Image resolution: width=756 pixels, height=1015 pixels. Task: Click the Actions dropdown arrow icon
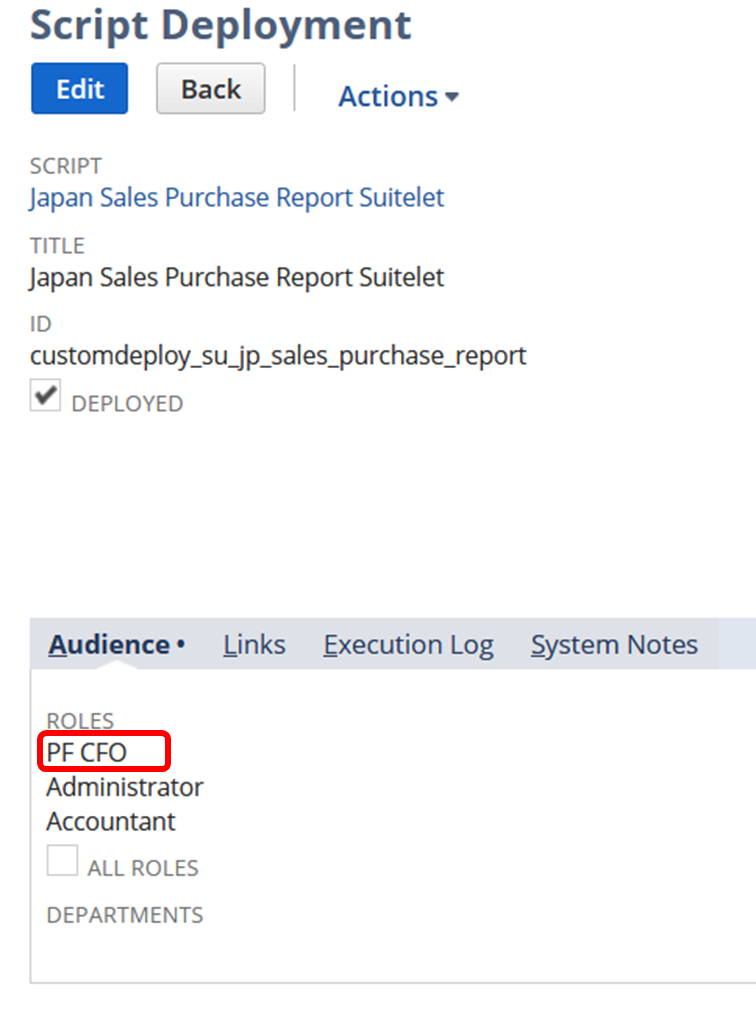(x=452, y=98)
